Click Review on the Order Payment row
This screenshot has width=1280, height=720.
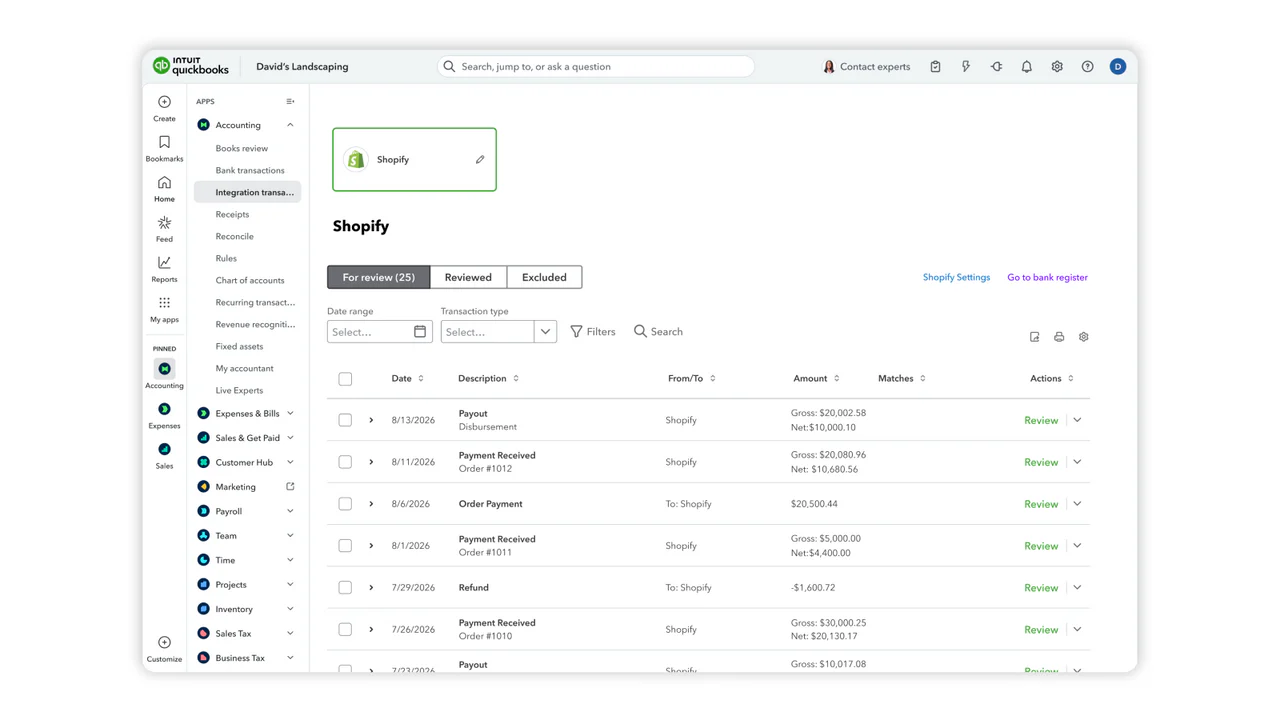1040,503
